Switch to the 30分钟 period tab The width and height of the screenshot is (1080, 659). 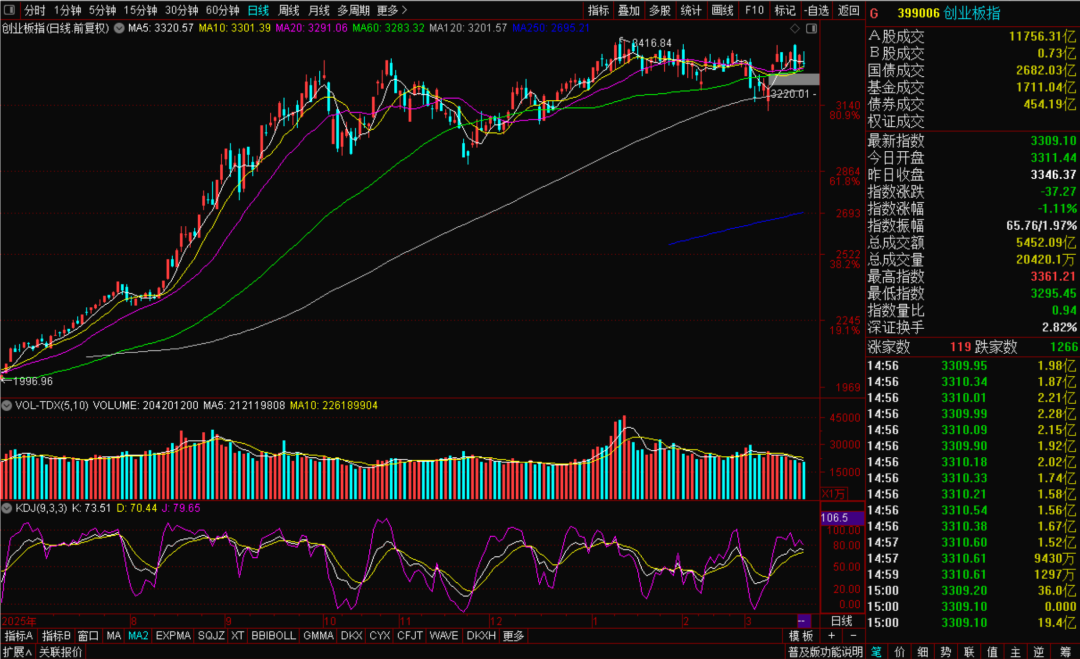181,10
